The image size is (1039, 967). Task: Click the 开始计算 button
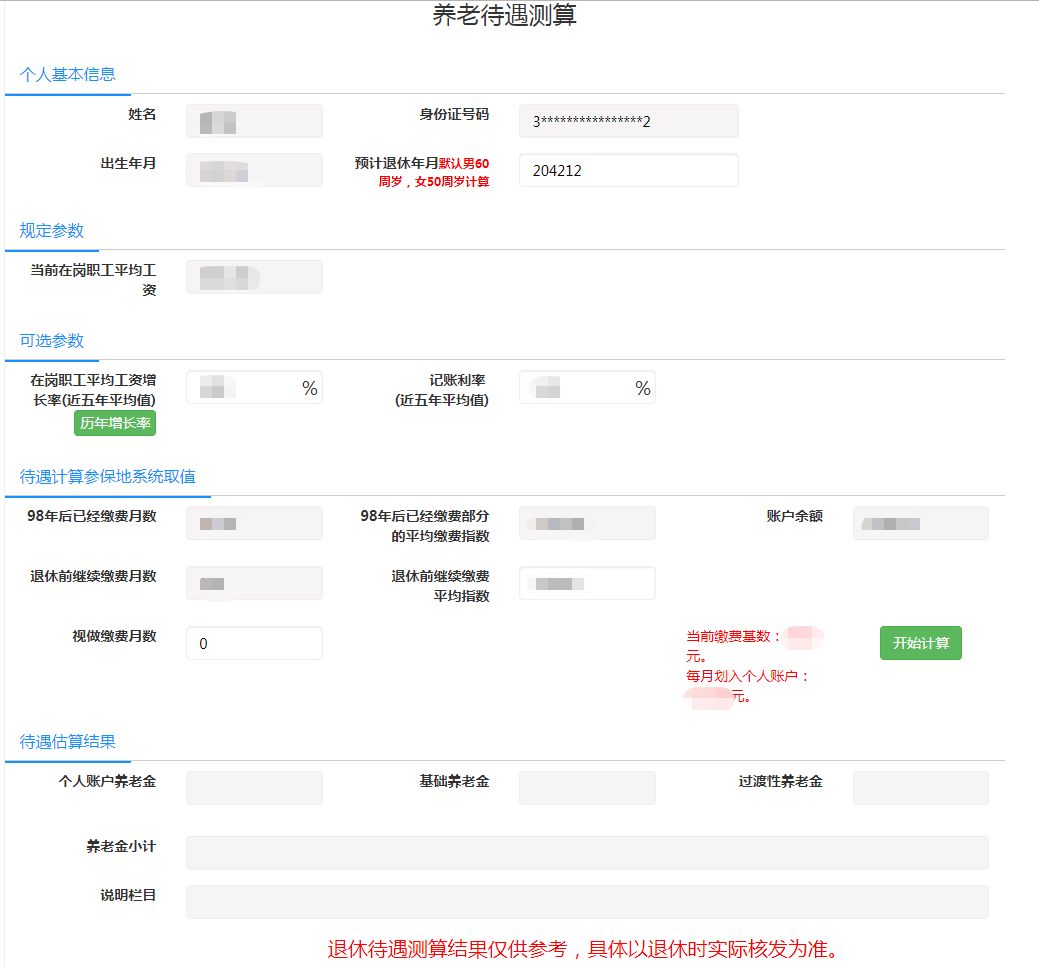[x=920, y=643]
